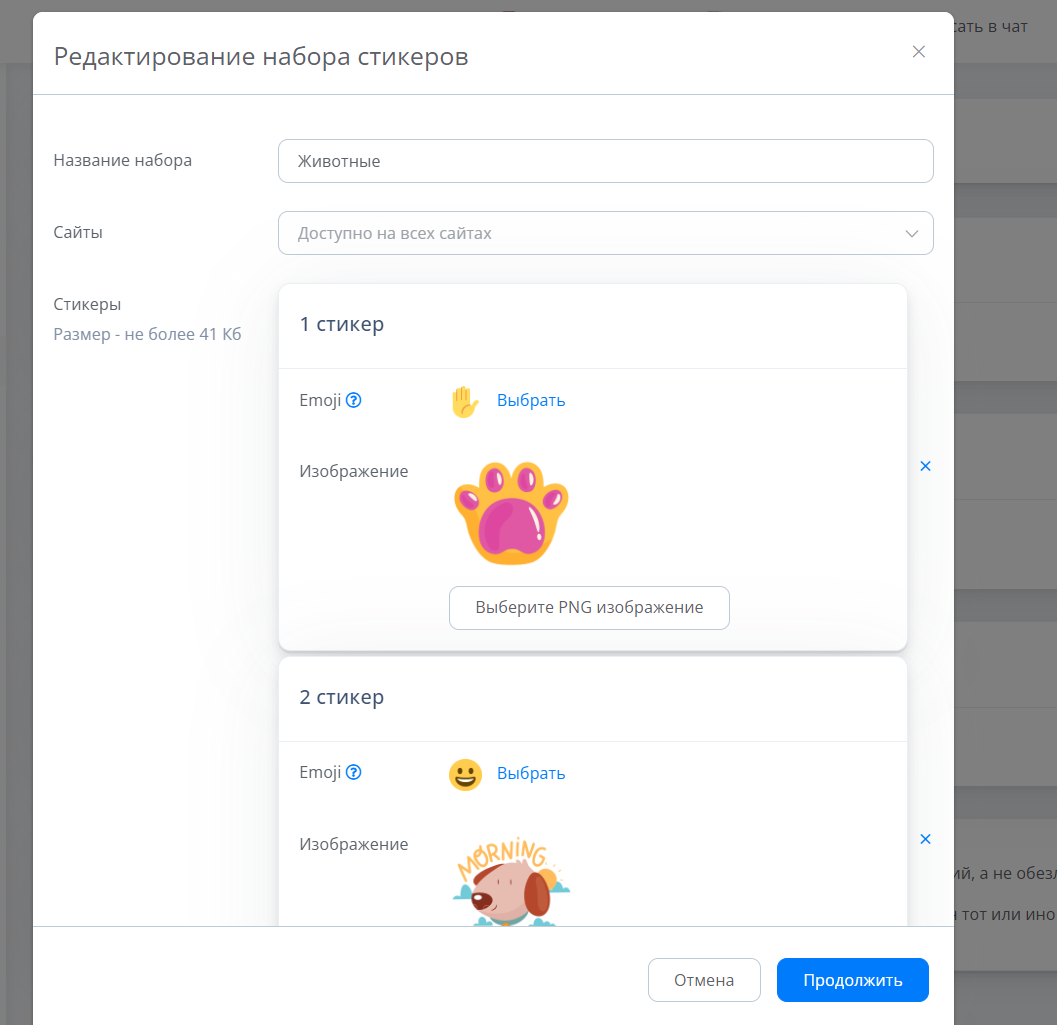Click the paw sticker image

pyautogui.click(x=510, y=513)
